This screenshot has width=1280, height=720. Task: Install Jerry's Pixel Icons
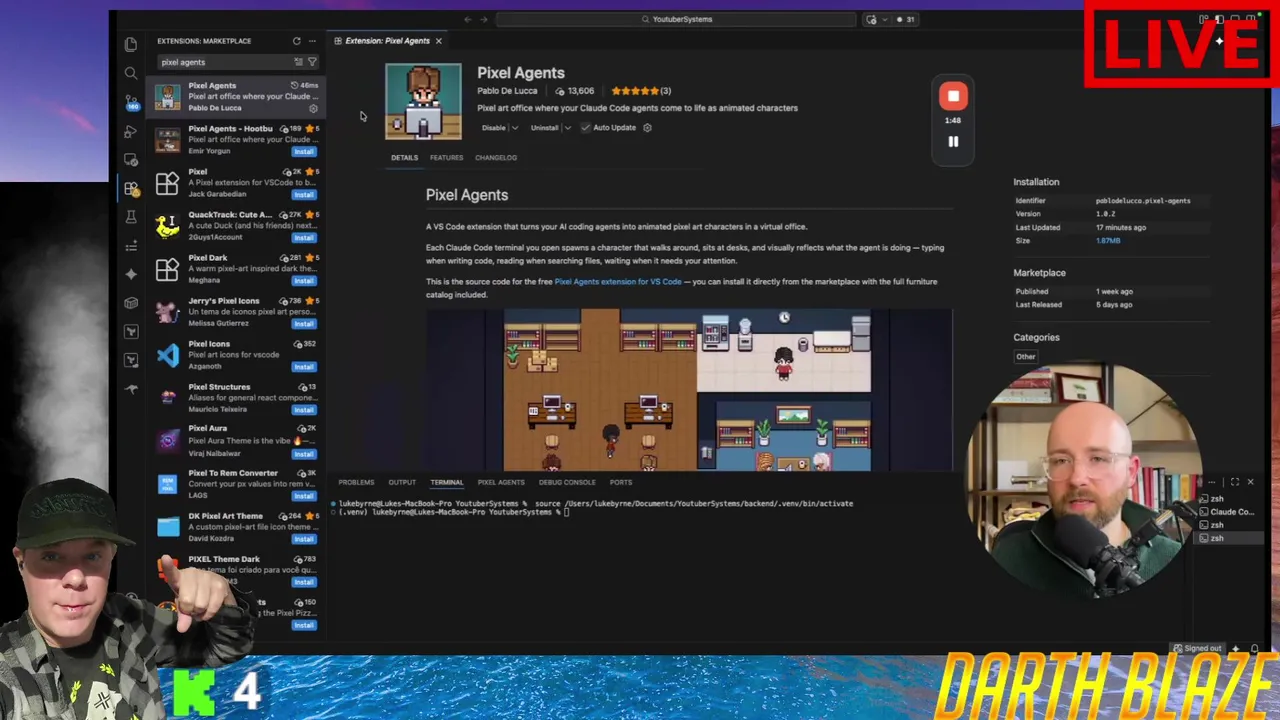(x=304, y=323)
